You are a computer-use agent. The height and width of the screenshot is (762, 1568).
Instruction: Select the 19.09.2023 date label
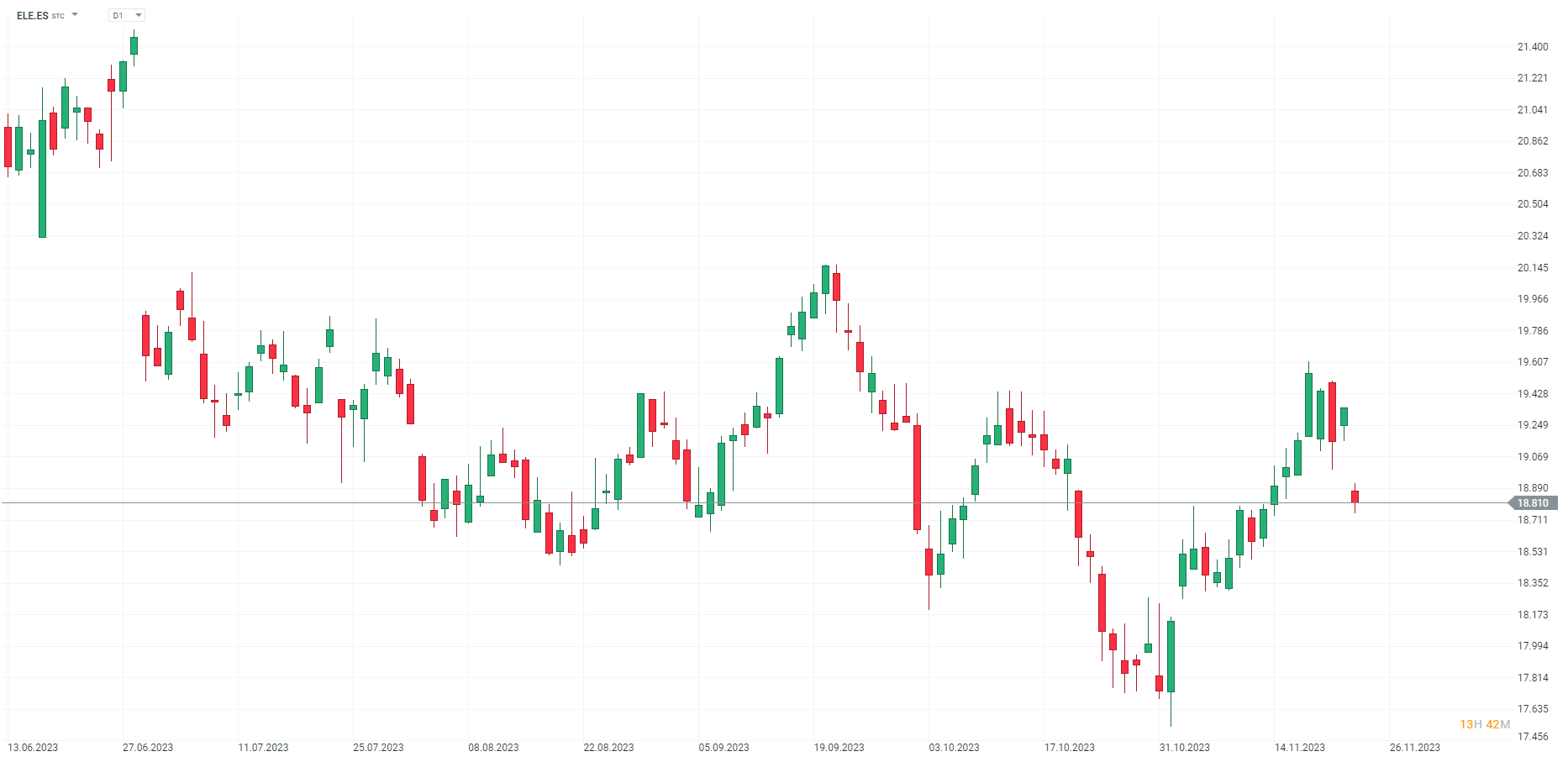[839, 748]
